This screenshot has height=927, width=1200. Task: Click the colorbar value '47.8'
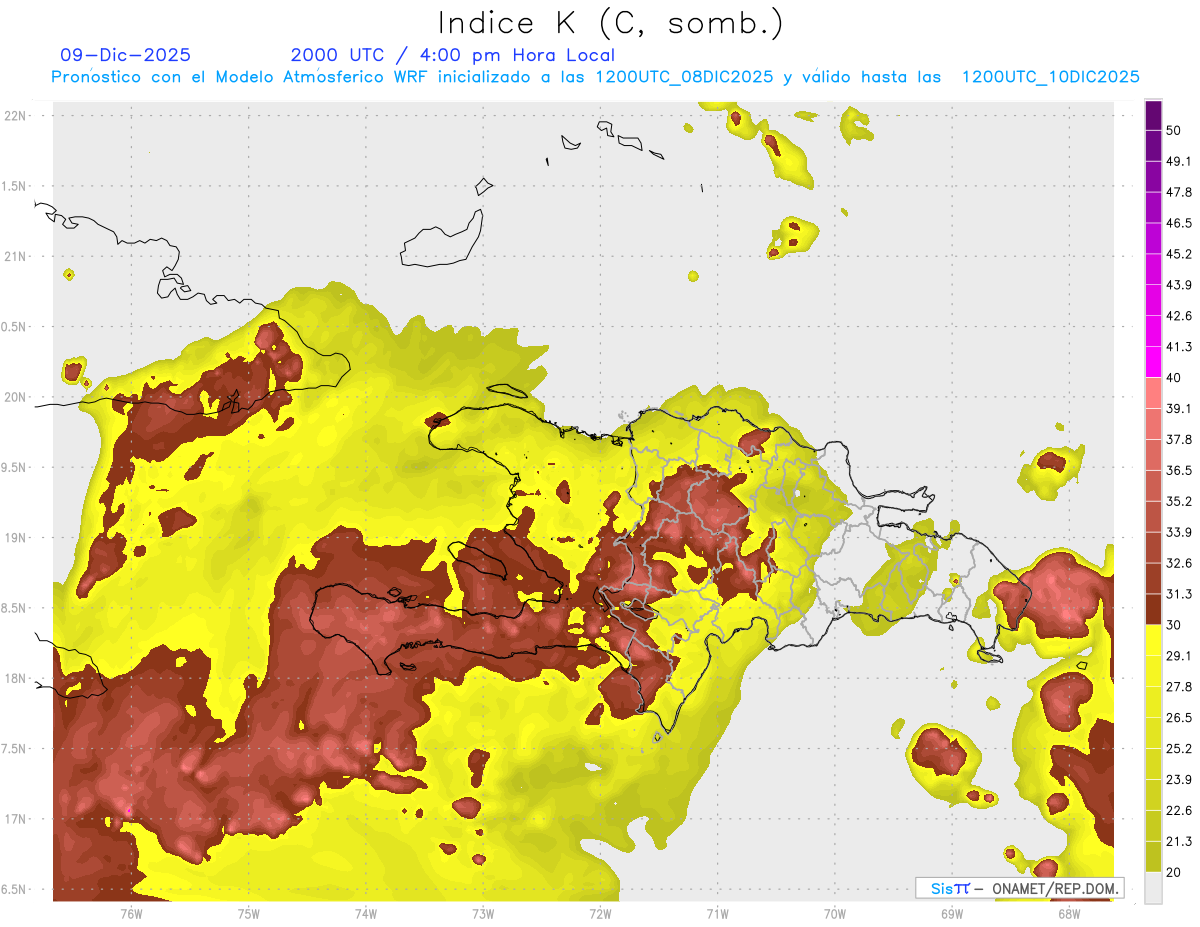pyautogui.click(x=1178, y=192)
